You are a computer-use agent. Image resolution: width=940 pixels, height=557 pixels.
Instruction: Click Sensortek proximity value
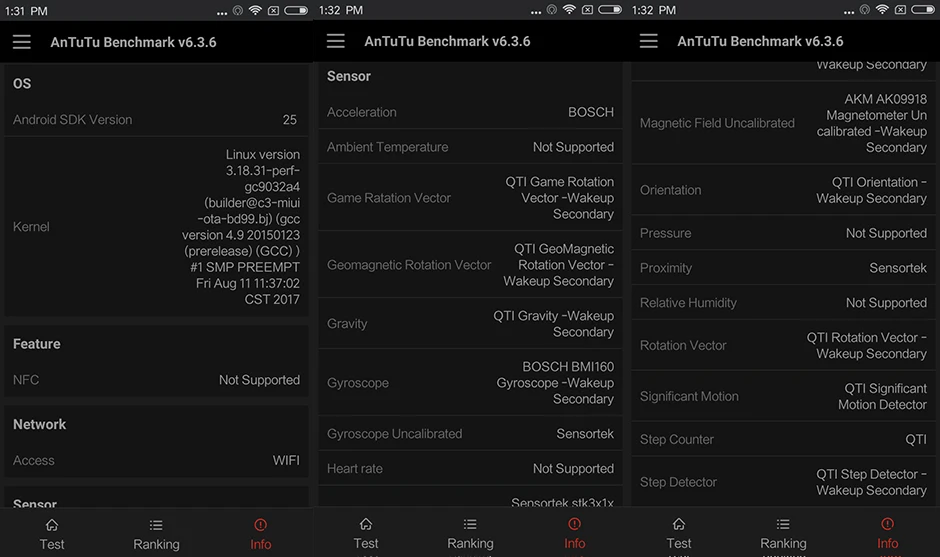(898, 268)
